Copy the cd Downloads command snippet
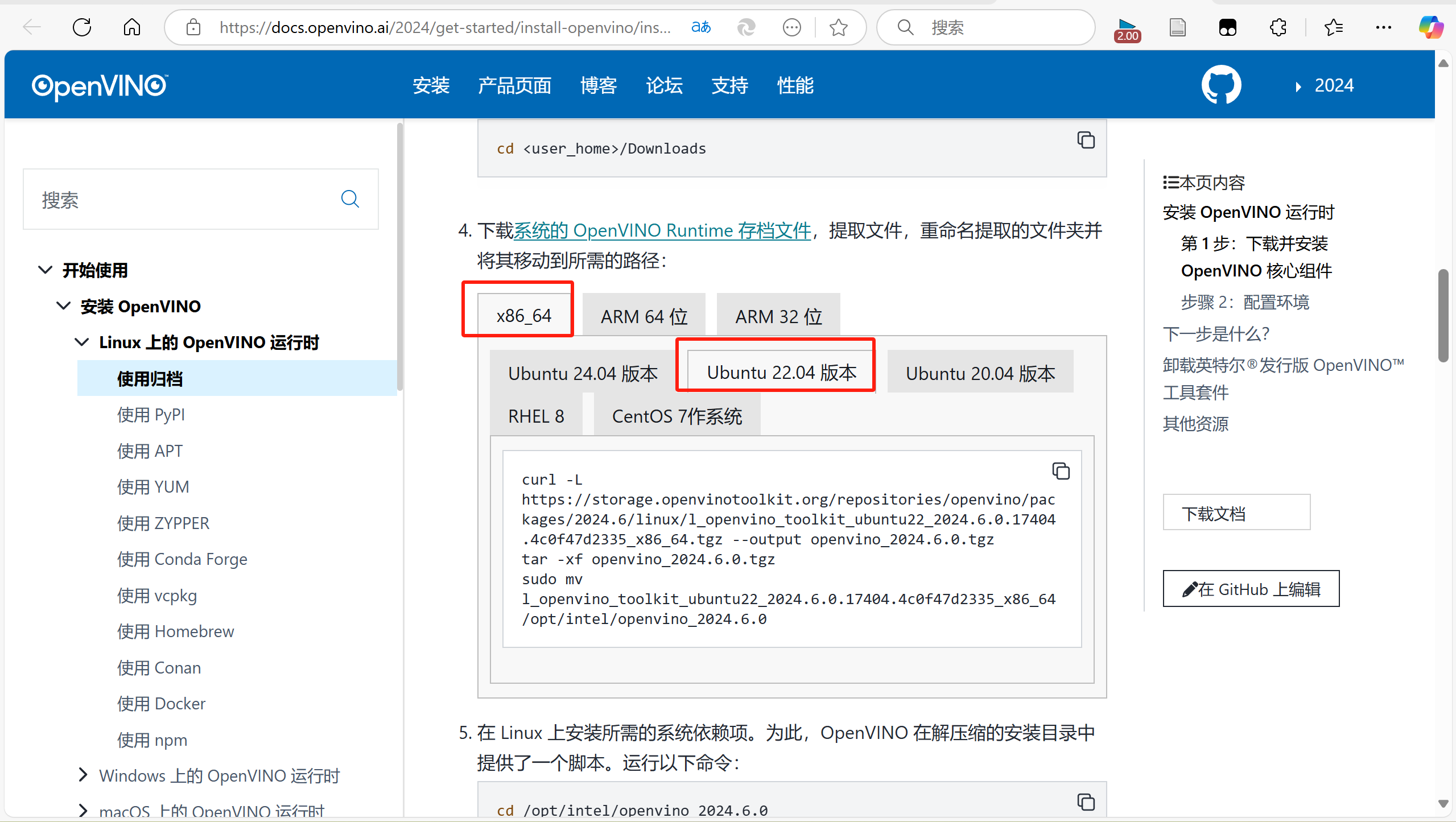Screen dimensions: 1456x822 pyautogui.click(x=1085, y=140)
